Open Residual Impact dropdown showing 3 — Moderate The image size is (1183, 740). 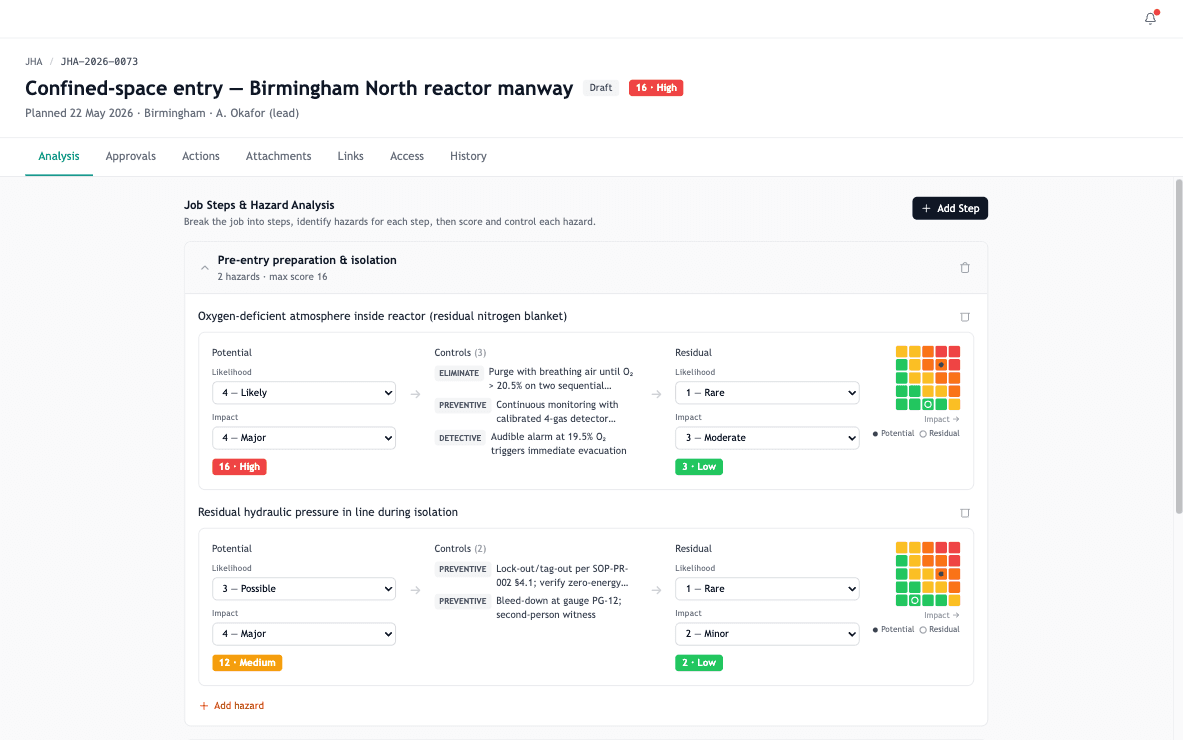tap(767, 438)
